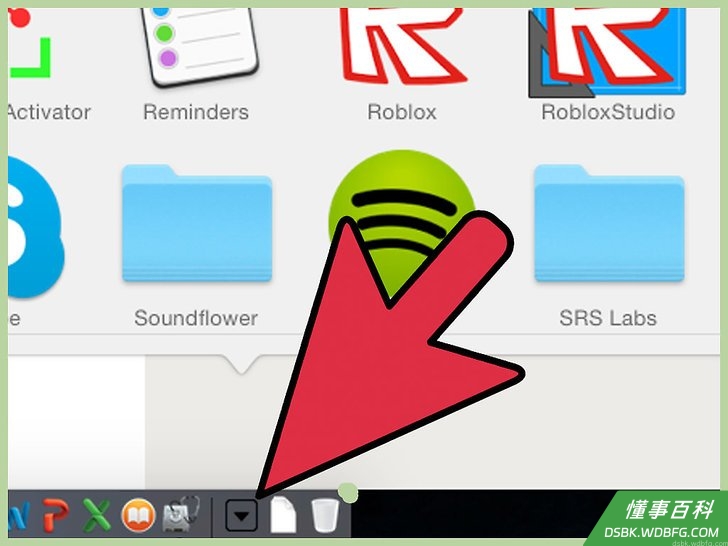Launch the Skype app icon
Image resolution: width=728 pixels, height=546 pixels.
coord(35,227)
